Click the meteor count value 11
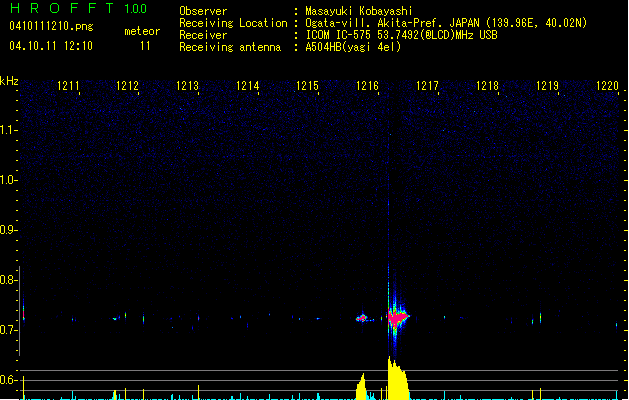This screenshot has height=400, width=629. click(146, 46)
